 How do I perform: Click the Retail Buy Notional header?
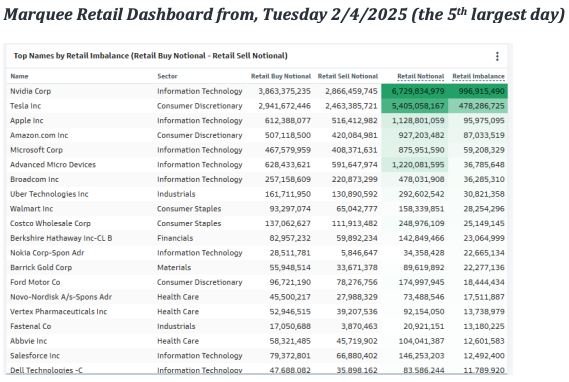(x=281, y=76)
